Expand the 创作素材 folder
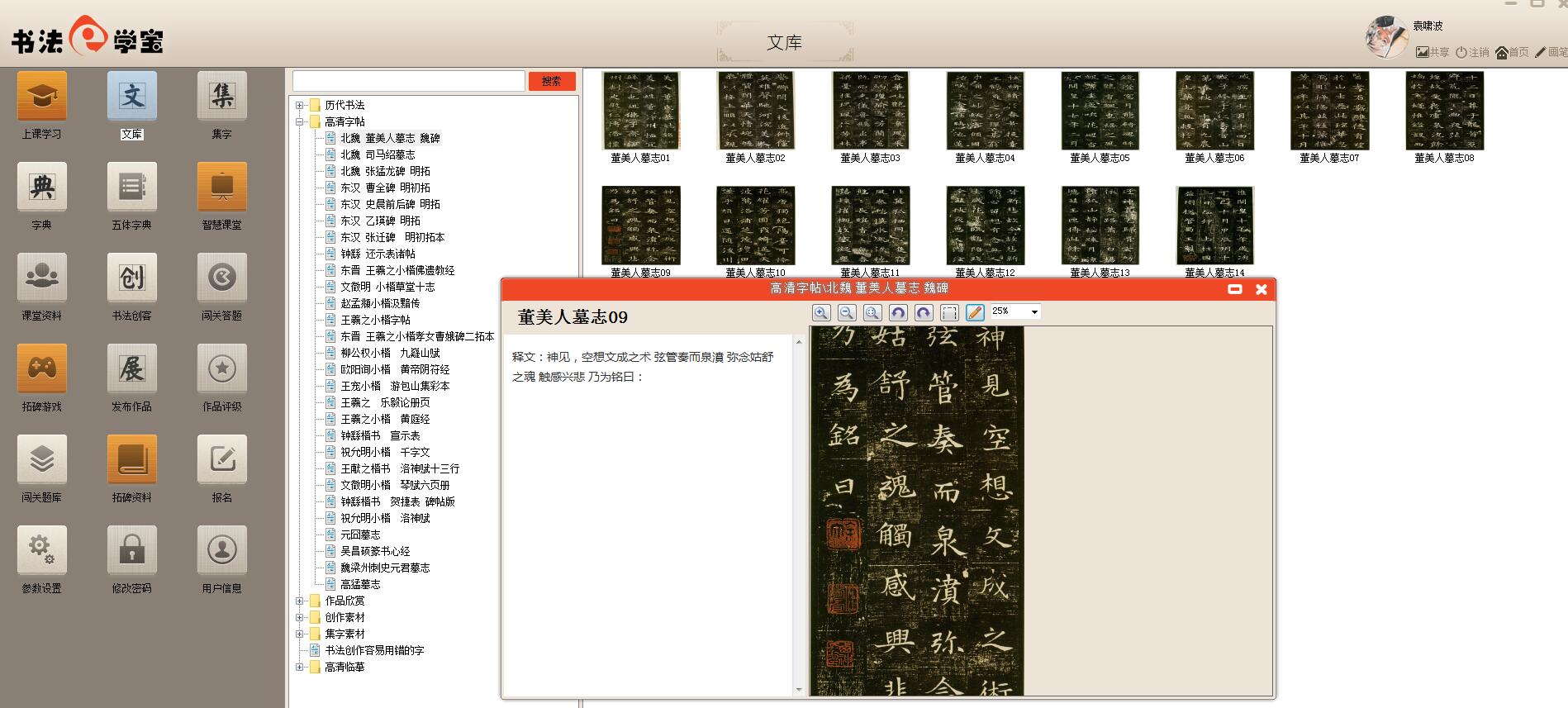Screen dimensions: 1568x708 pyautogui.click(x=300, y=617)
